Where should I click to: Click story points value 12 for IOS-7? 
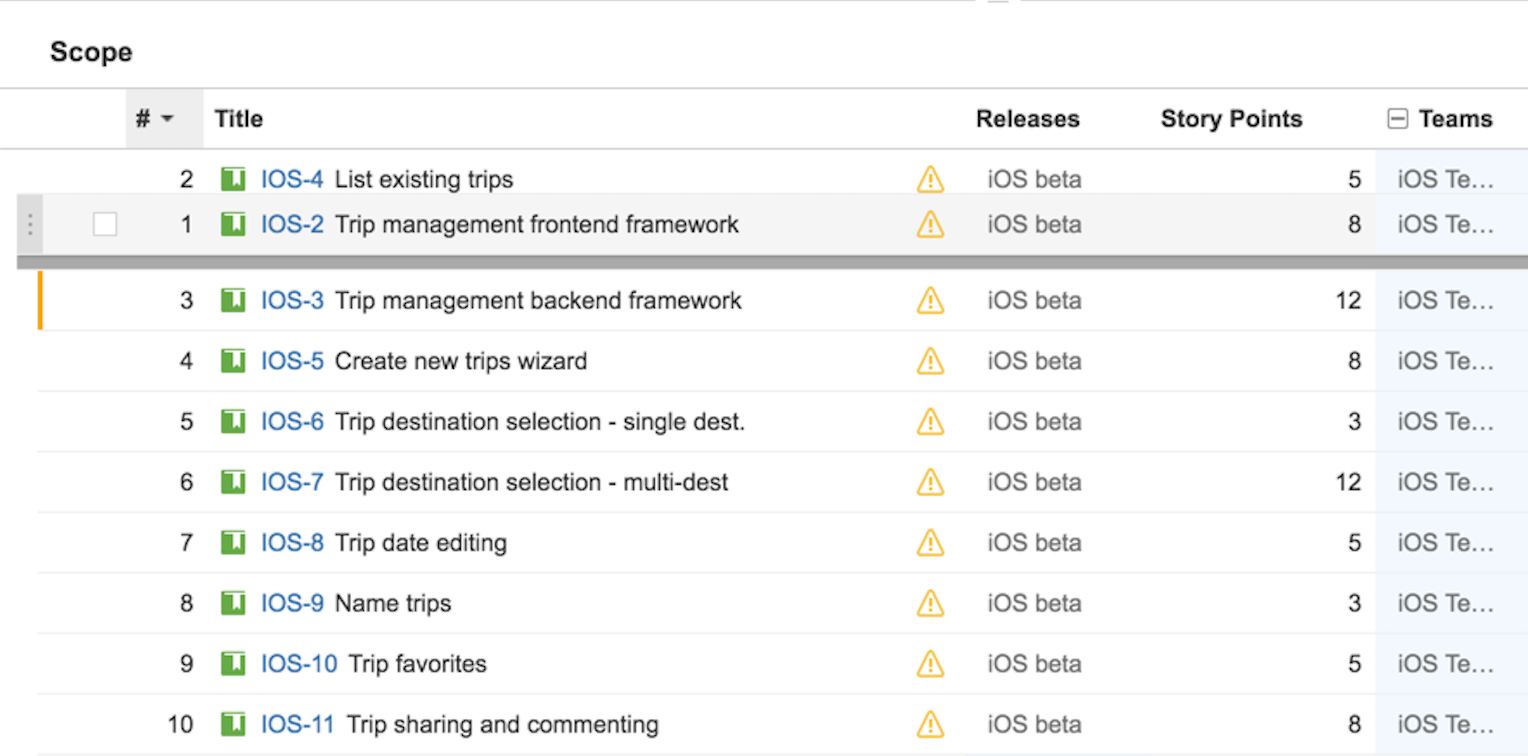click(1348, 482)
